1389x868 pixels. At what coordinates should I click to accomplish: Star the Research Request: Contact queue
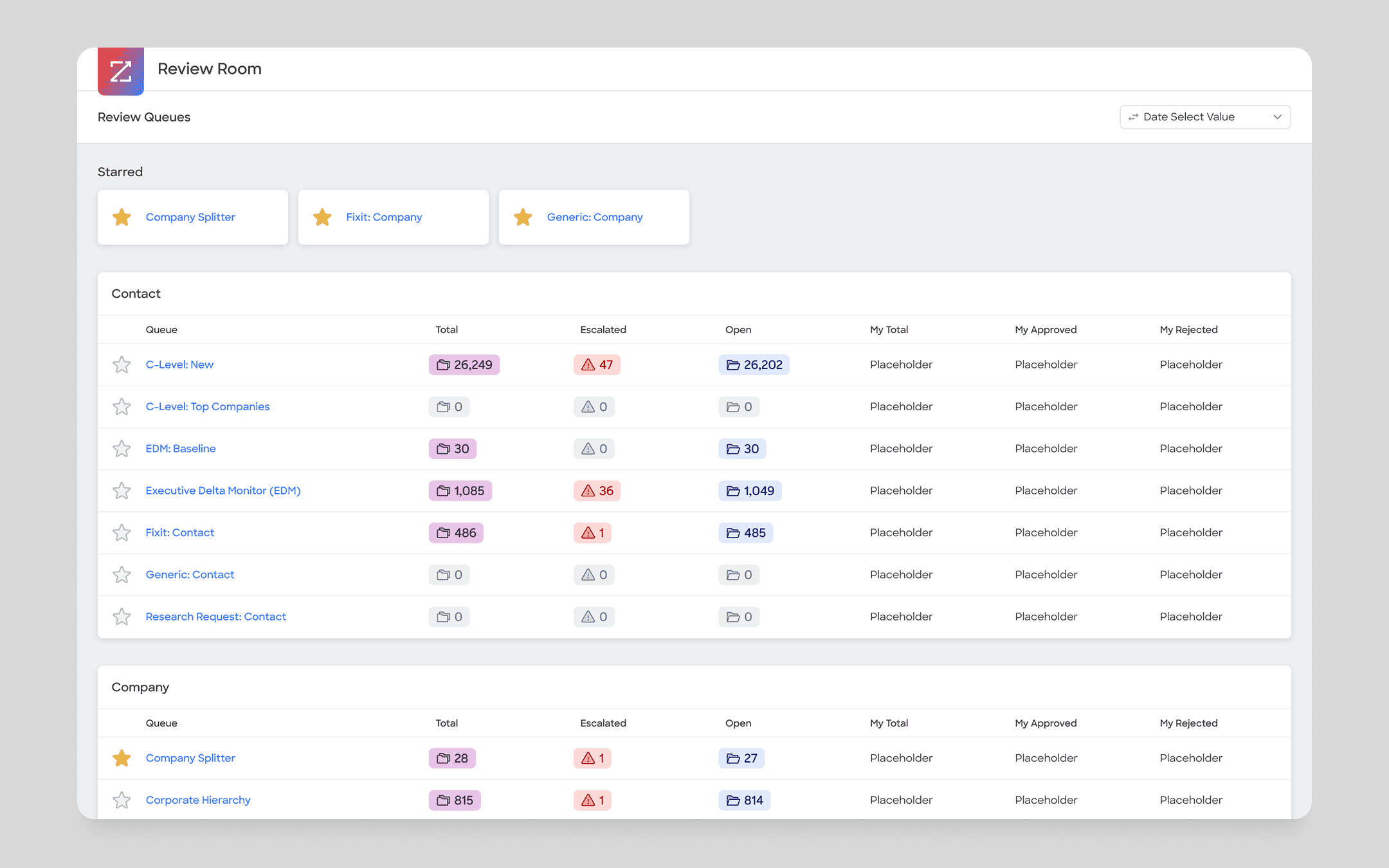(122, 617)
